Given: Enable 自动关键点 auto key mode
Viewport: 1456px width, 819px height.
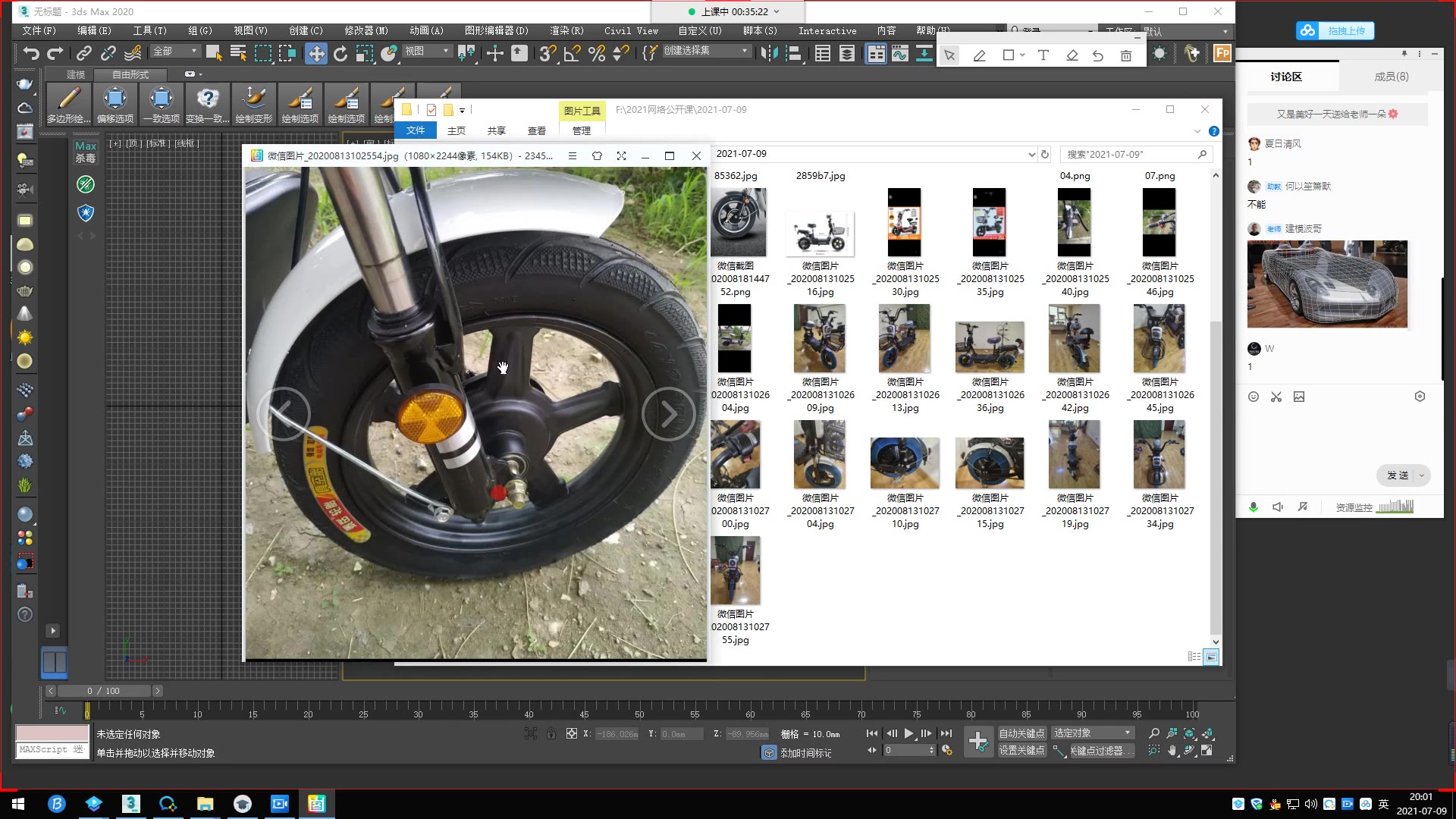Looking at the screenshot, I should [x=1021, y=733].
